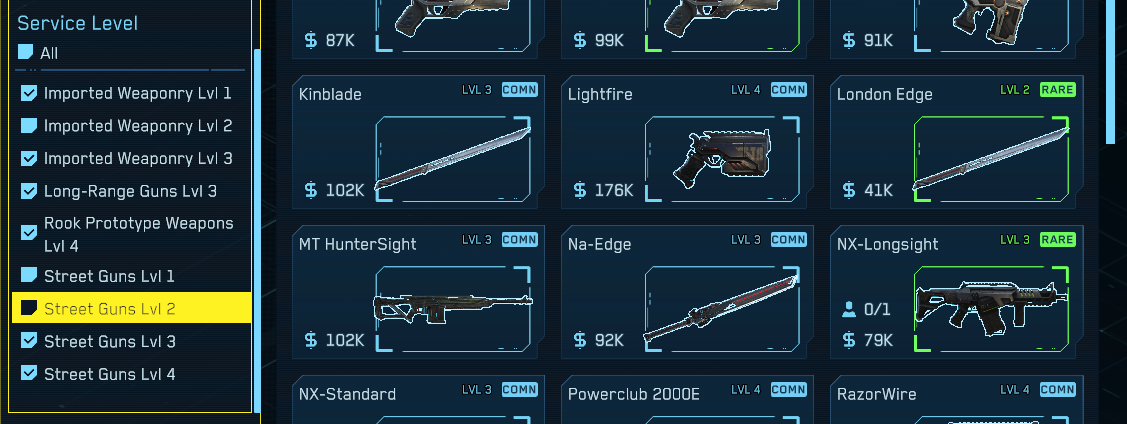Viewport: 1127px width, 424px height.
Task: Choose the NX-Longsight rifle image
Action: 991,309
